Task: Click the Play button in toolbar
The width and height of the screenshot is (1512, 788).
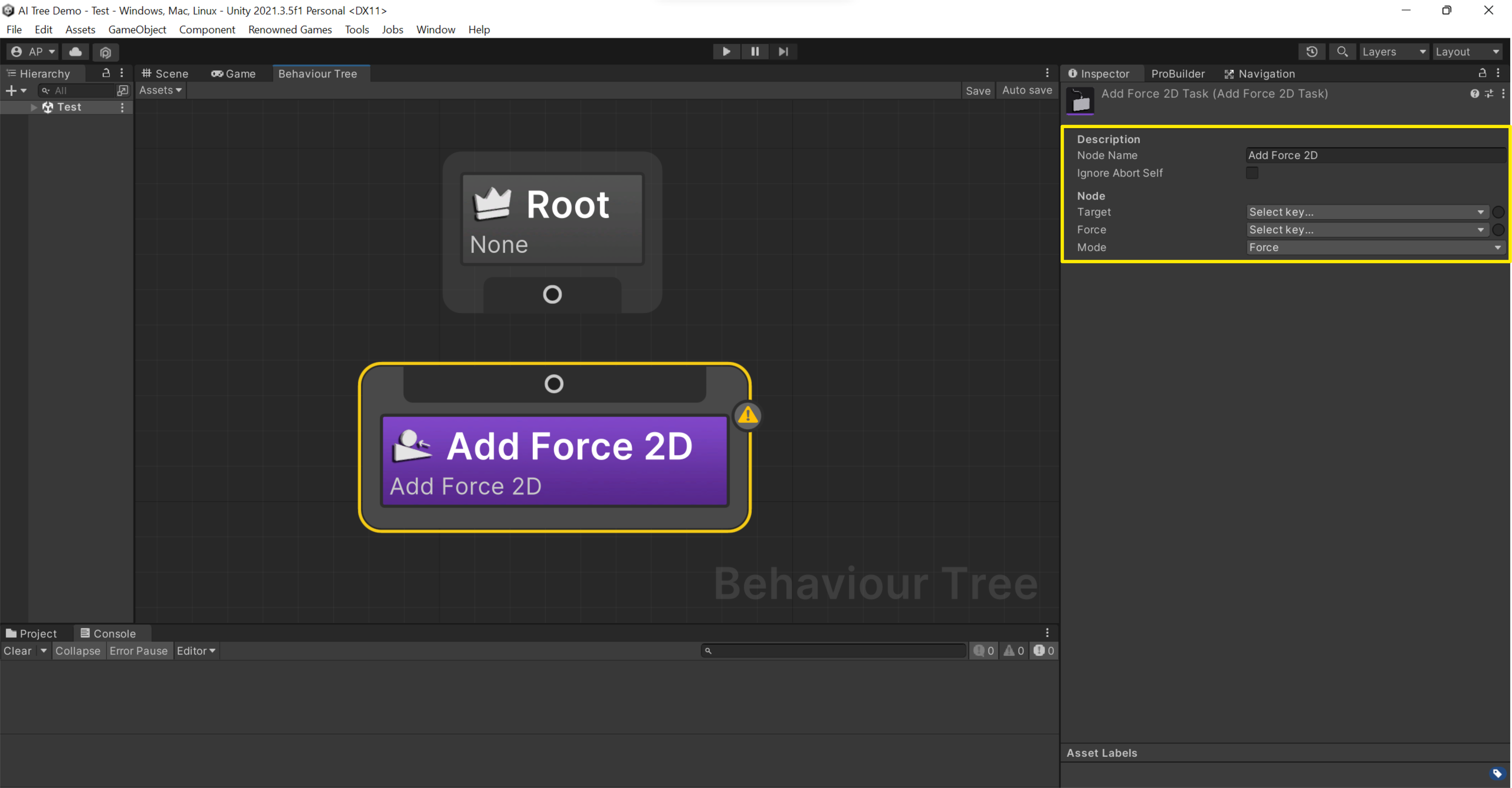Action: click(x=725, y=52)
